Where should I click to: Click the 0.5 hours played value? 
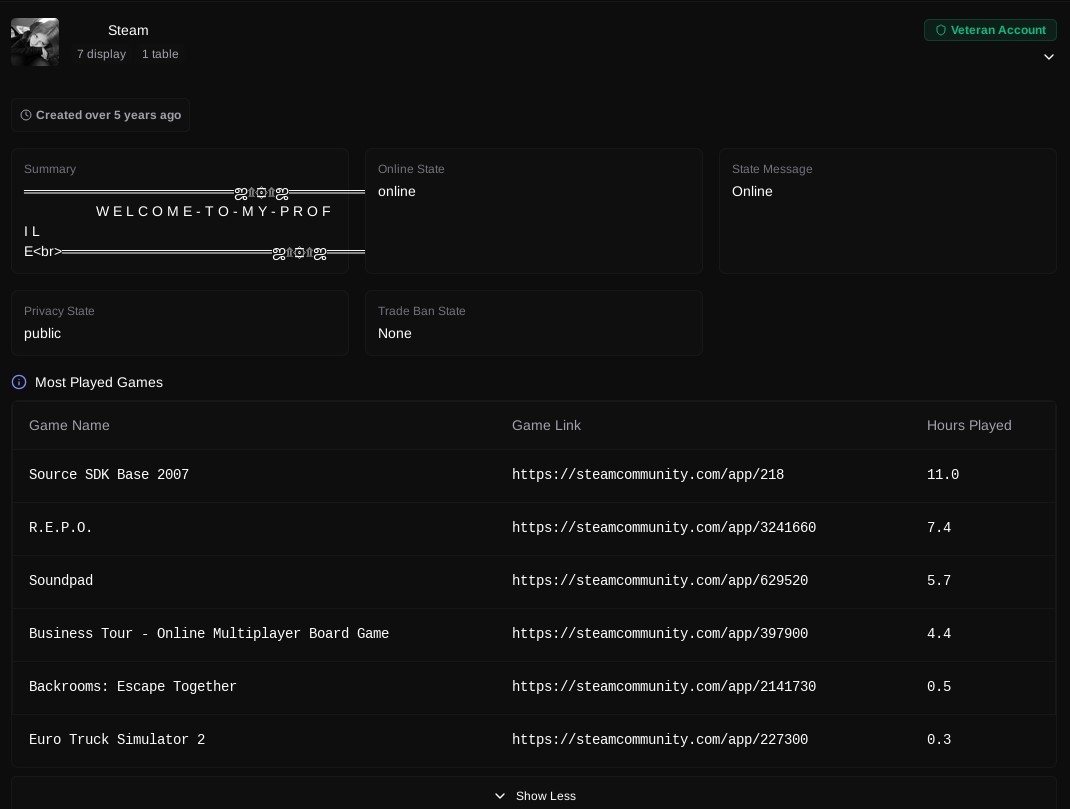(938, 687)
